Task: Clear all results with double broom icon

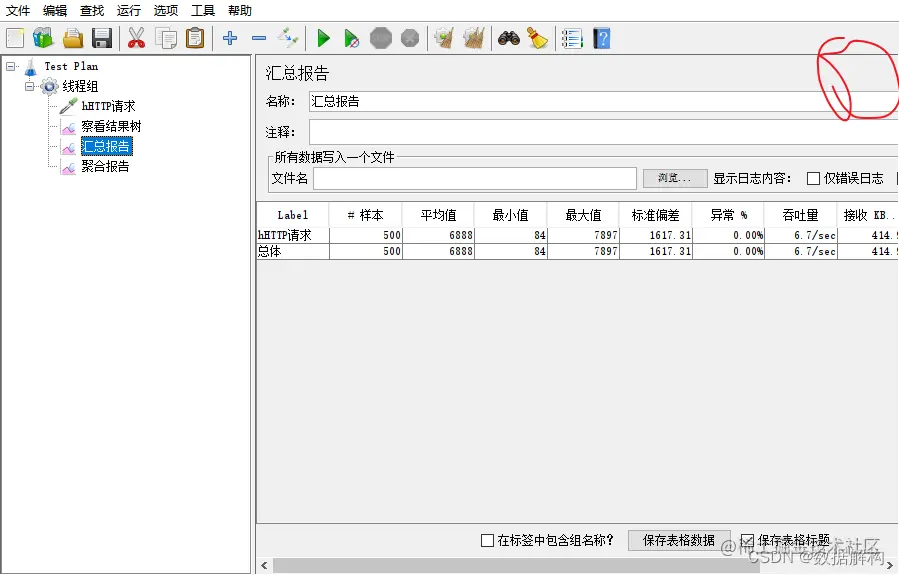Action: tap(474, 38)
